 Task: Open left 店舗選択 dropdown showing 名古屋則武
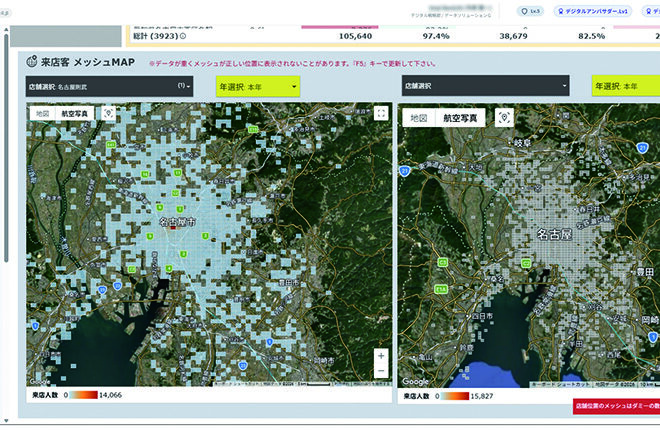click(110, 87)
